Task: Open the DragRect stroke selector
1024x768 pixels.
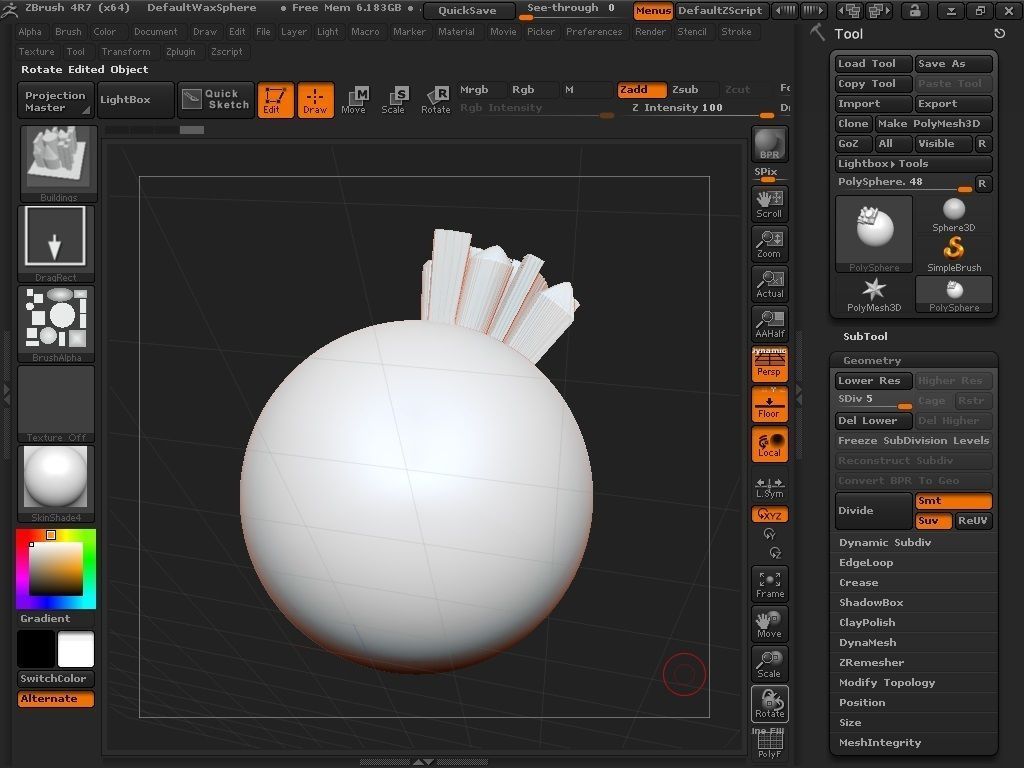Action: (56, 243)
